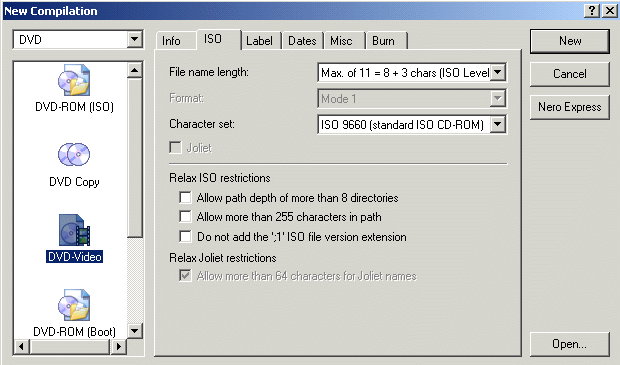The width and height of the screenshot is (620, 365).
Task: Click the horizontal scrollbar thumb in compilation list
Action: pos(70,347)
